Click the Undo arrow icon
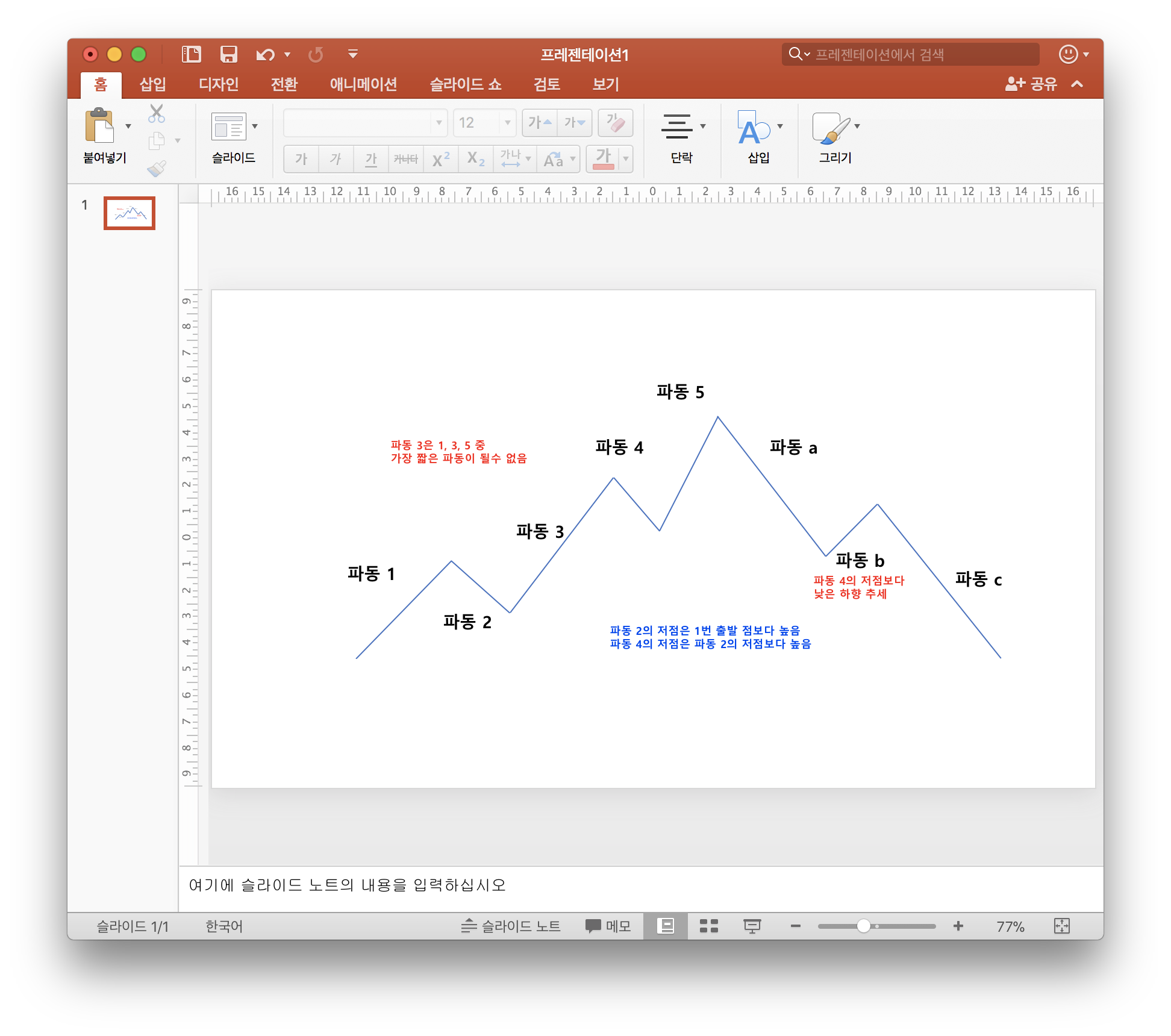Viewport: 1171px width, 1036px height. tap(265, 55)
